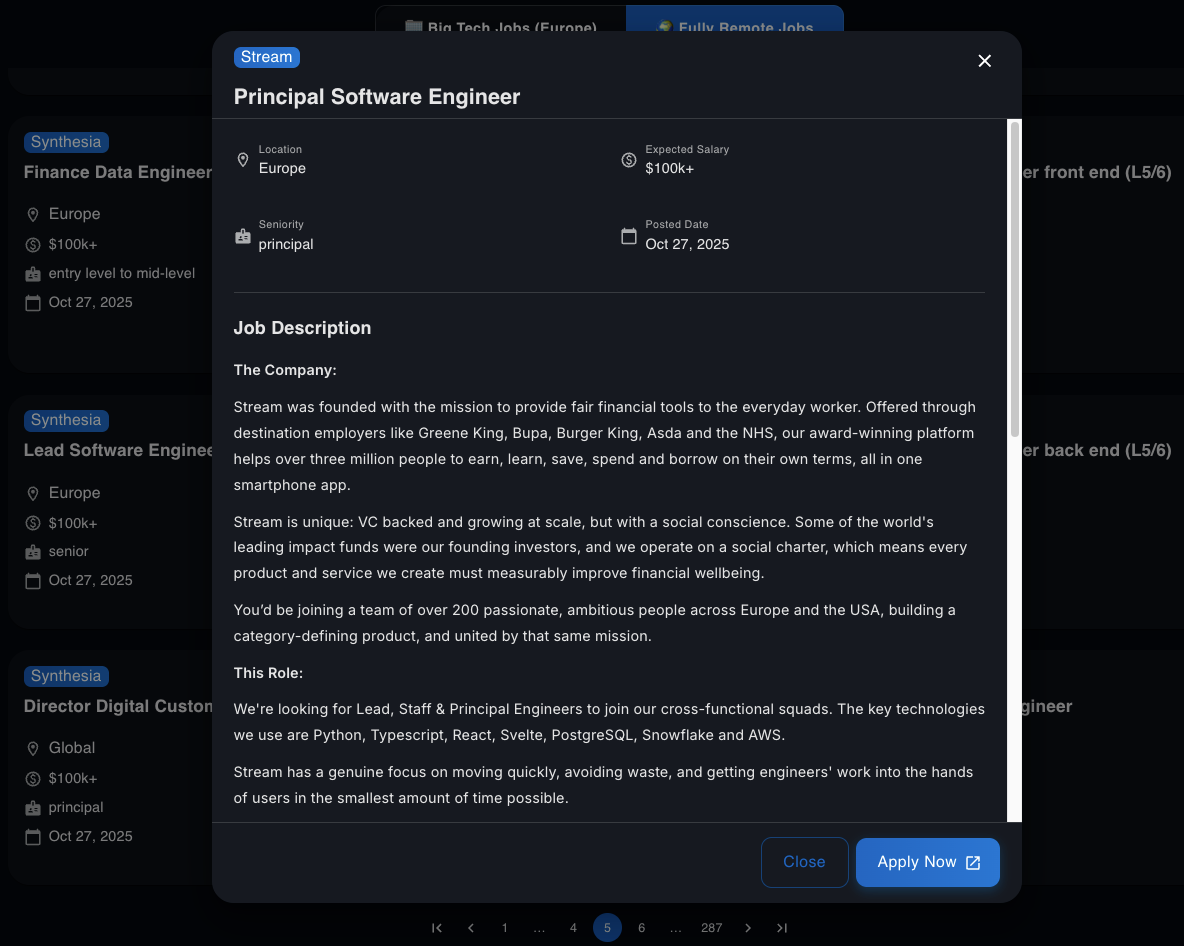Image resolution: width=1184 pixels, height=946 pixels.
Task: Switch to Big Tech Jobs (Europe) tab
Action: (x=501, y=20)
